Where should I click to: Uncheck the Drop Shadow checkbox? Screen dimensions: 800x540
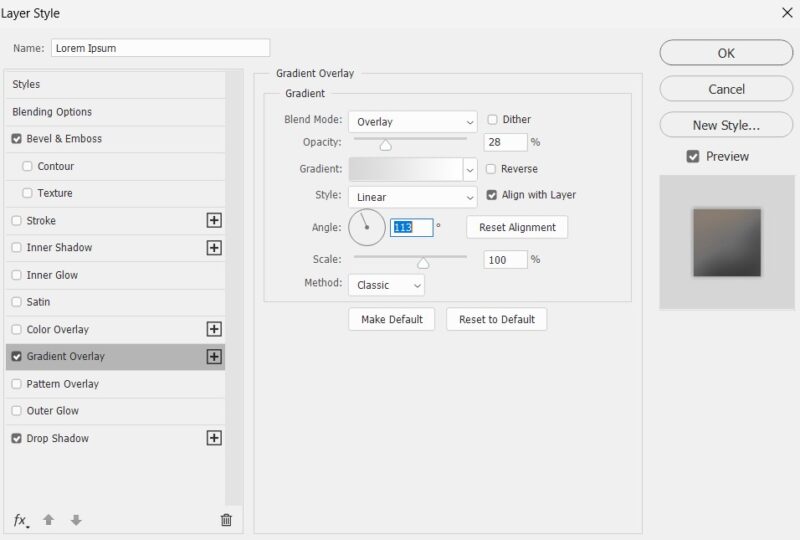[x=17, y=438]
